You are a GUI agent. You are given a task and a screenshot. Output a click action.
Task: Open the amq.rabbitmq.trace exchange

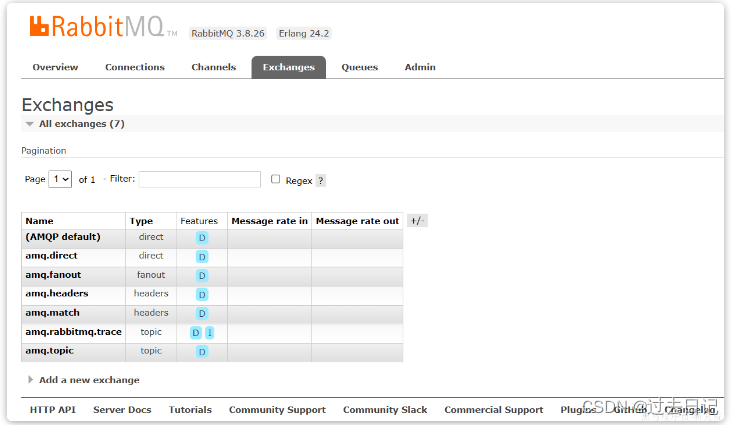(73, 332)
